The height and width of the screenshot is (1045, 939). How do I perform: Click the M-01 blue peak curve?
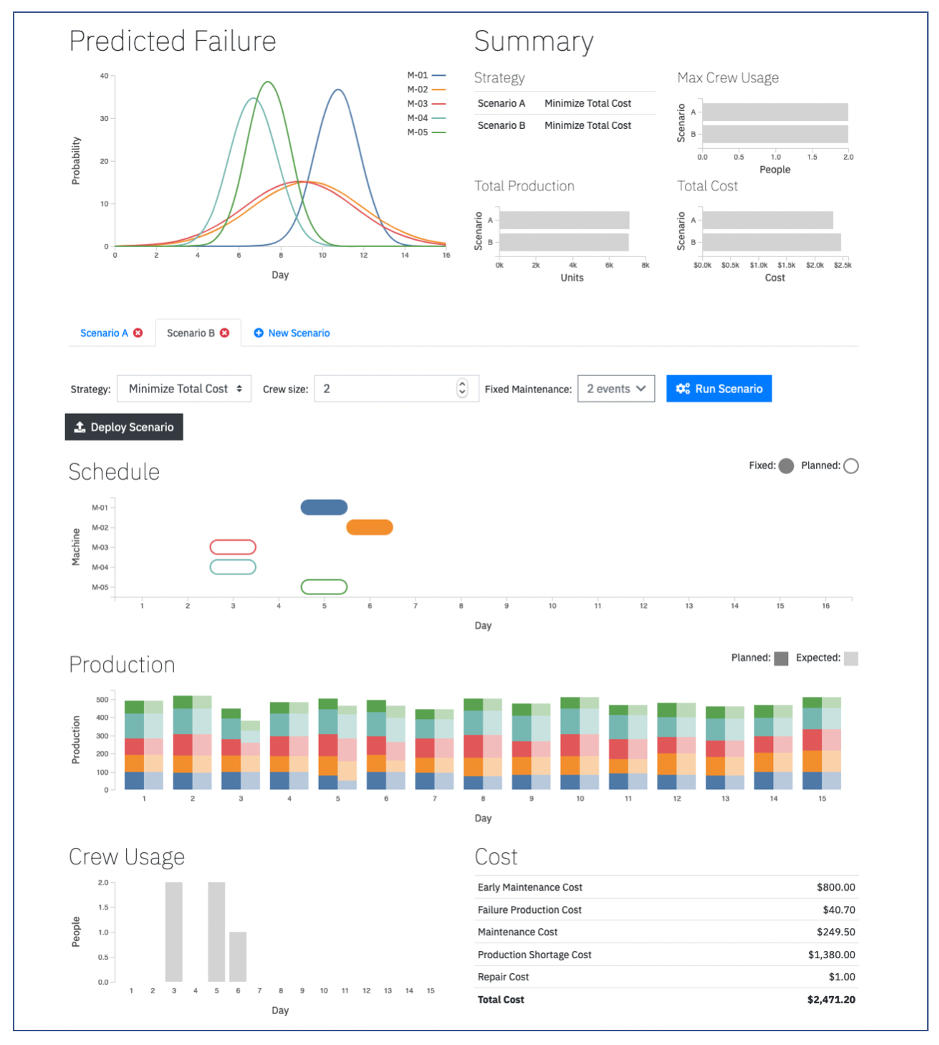point(339,89)
